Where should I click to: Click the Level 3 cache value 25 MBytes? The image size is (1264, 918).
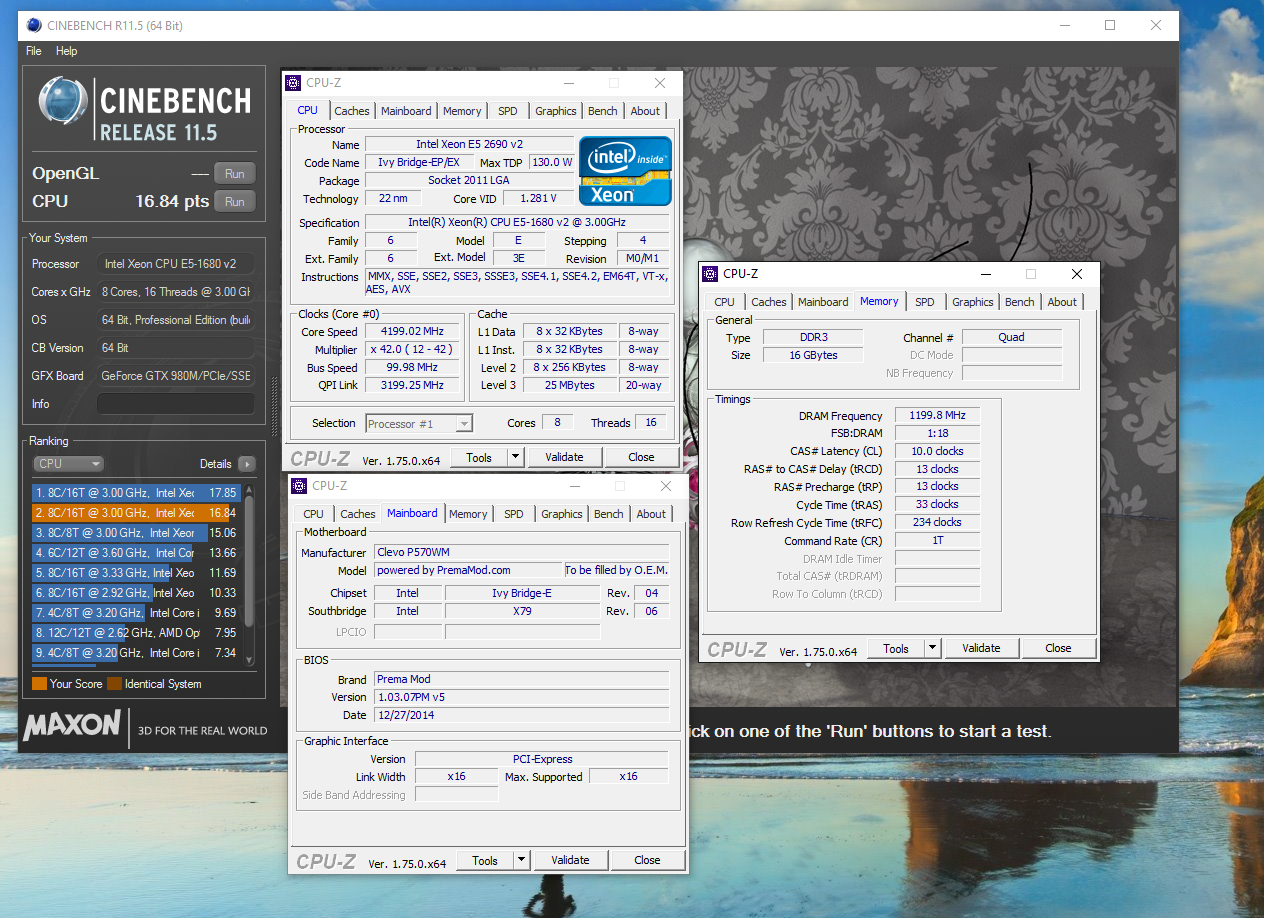point(570,385)
